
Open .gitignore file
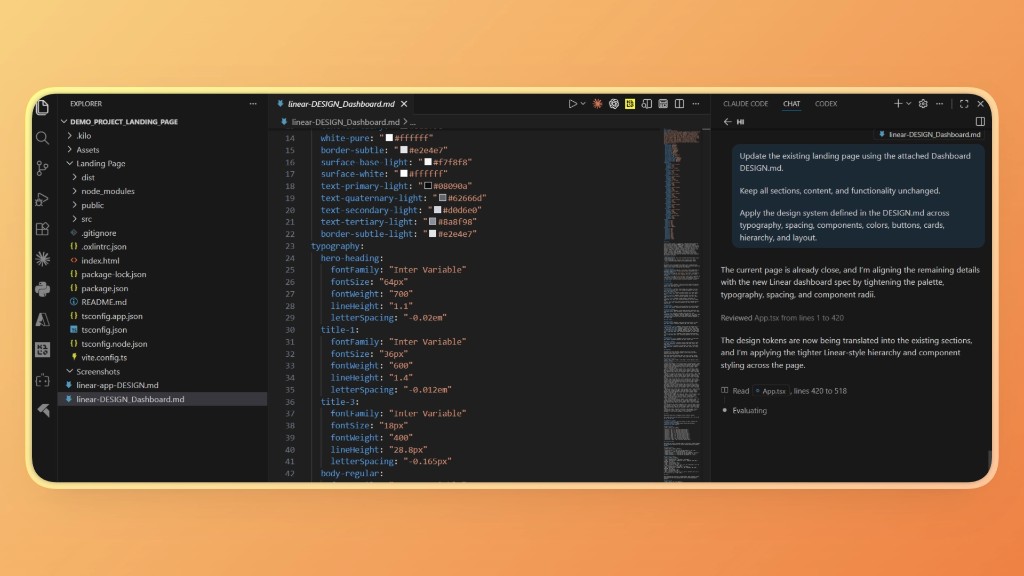(99, 232)
